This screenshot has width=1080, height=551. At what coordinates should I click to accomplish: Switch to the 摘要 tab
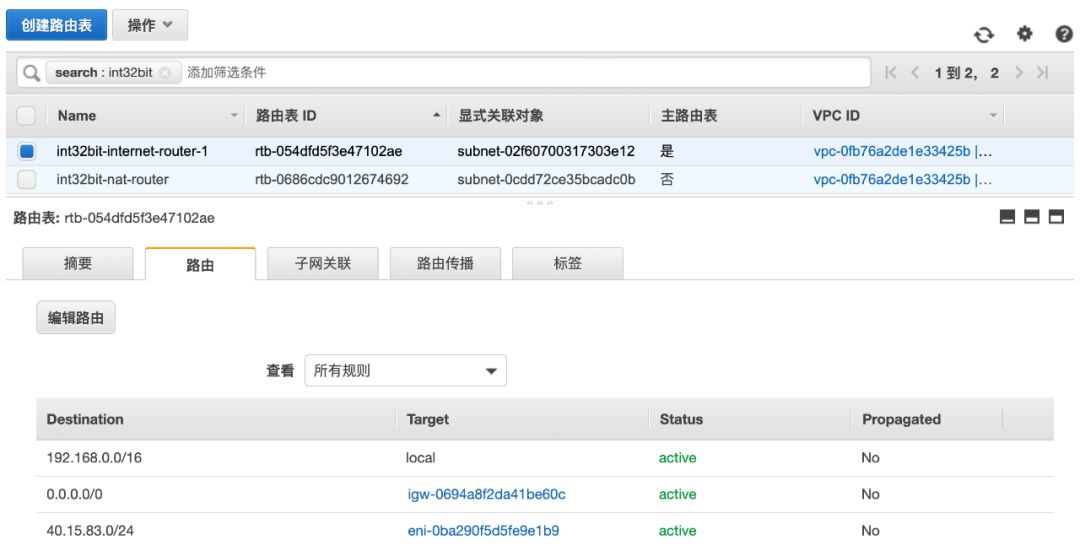click(78, 263)
